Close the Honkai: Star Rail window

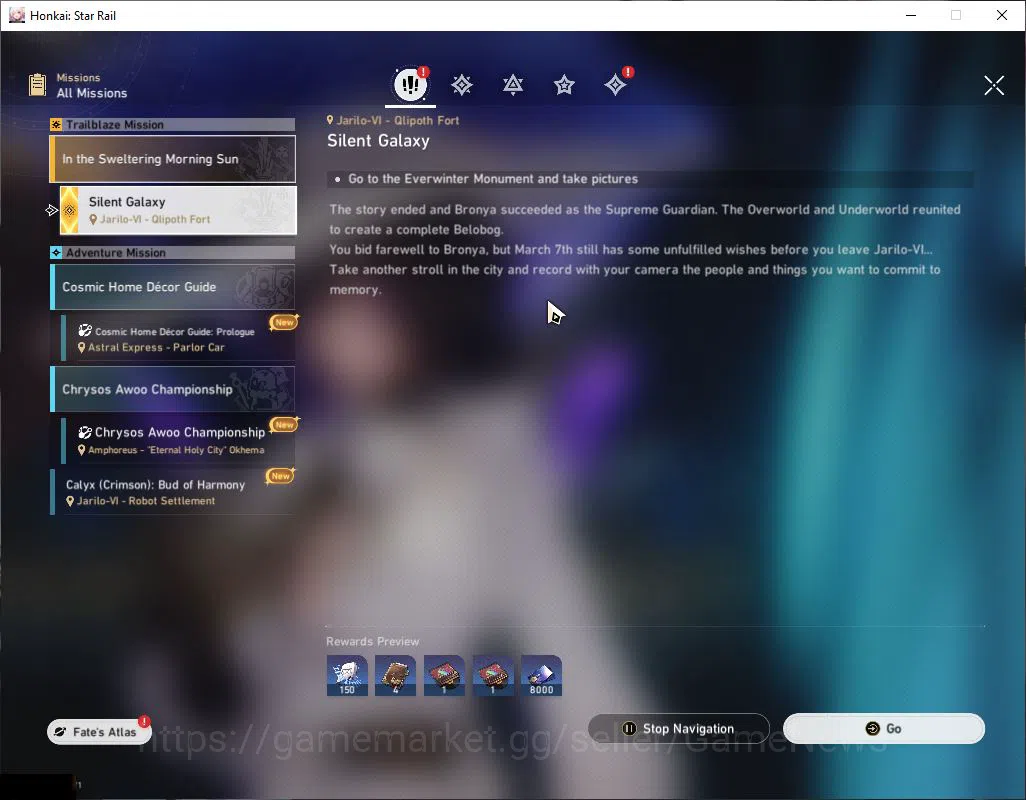coord(1002,15)
